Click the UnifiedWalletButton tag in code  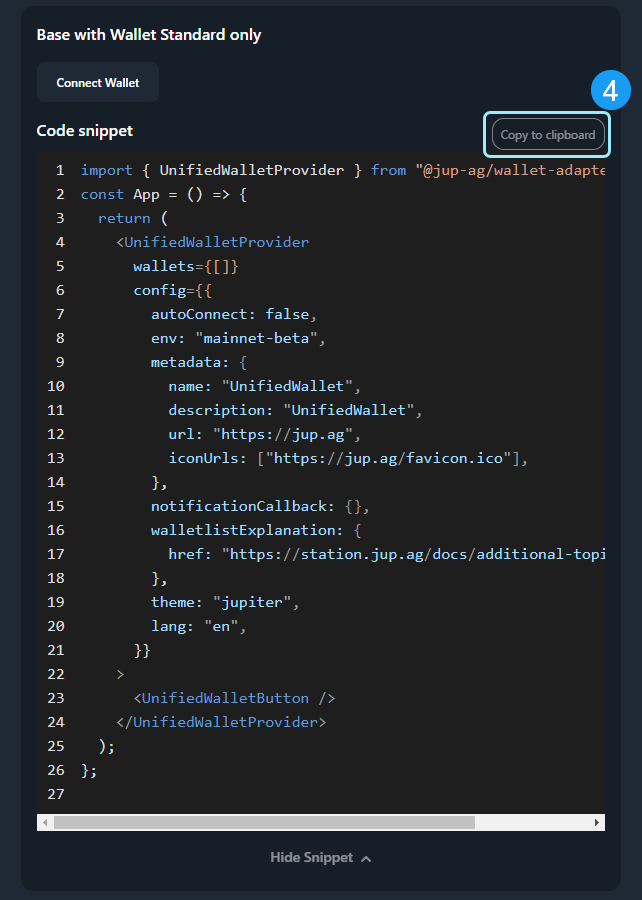[233, 698]
